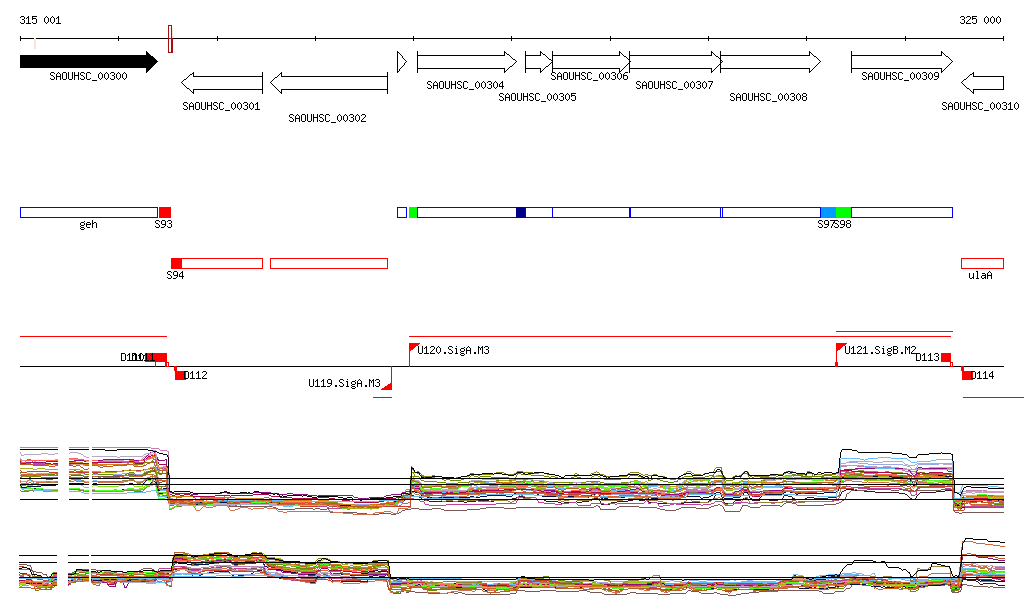This screenshot has width=1024, height=611.
Task: Click the D113 red terminator marker
Action: coord(946,358)
